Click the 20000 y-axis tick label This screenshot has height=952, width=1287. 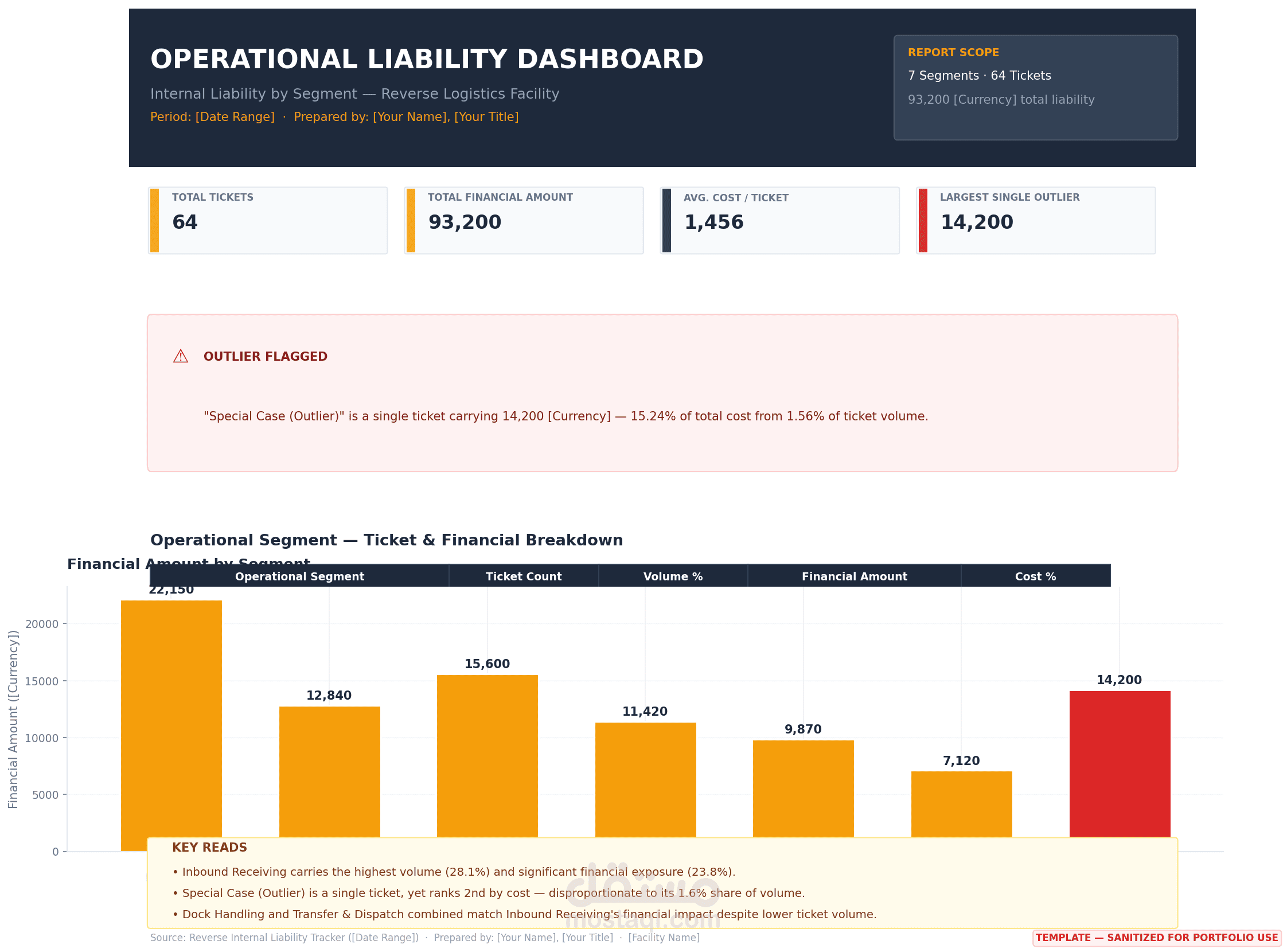click(x=42, y=624)
